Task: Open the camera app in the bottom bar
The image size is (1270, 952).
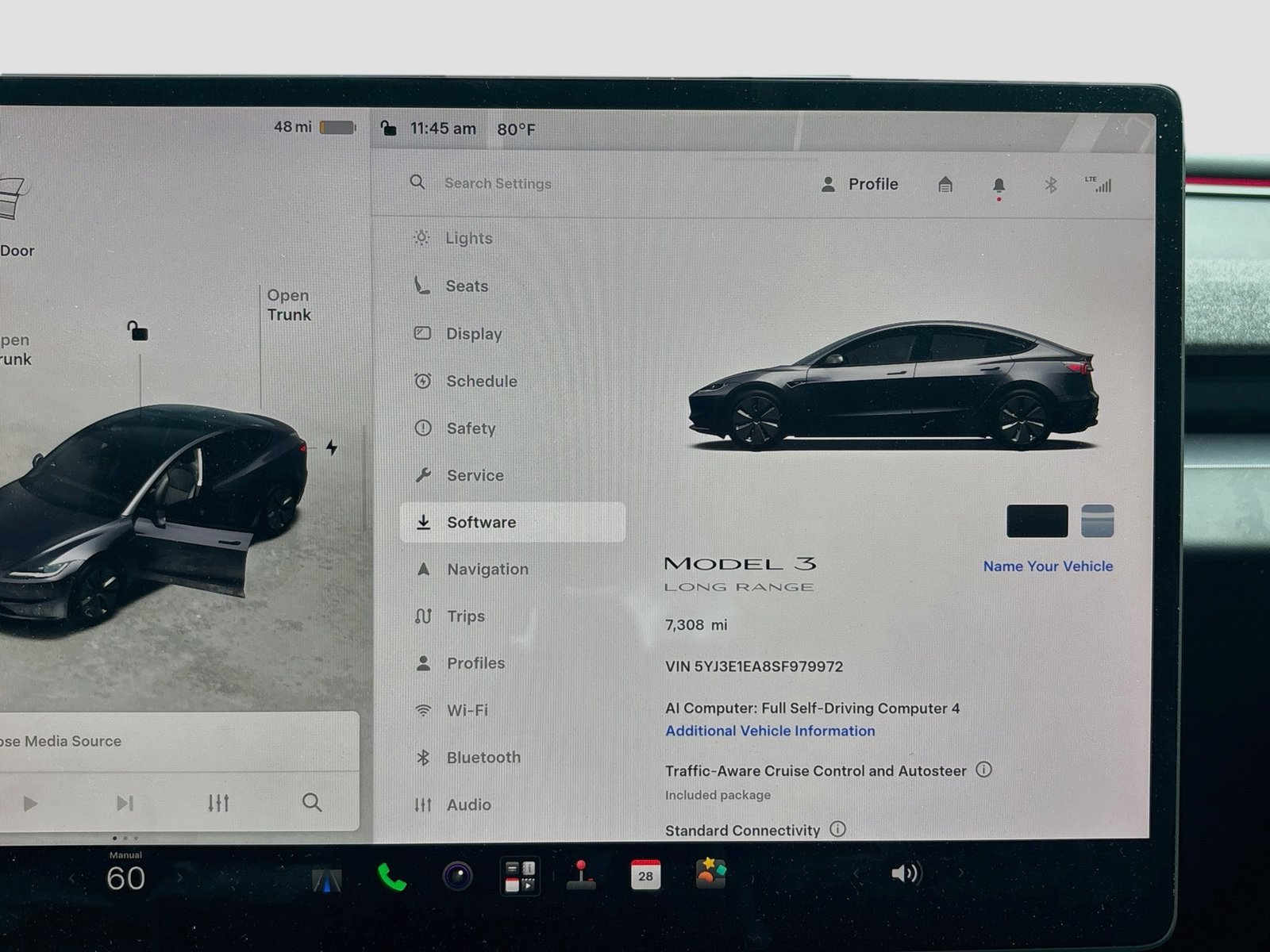Action: 457,876
